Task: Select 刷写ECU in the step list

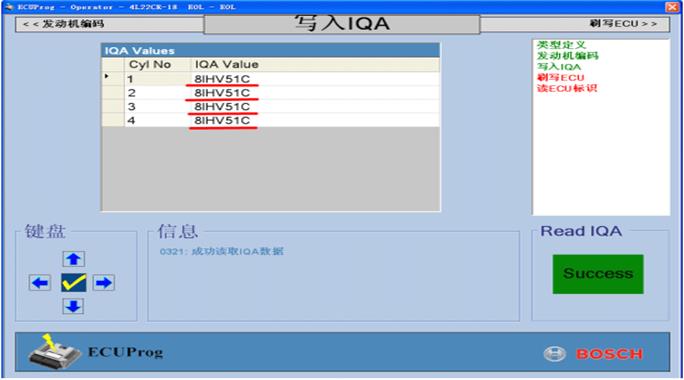Action: coord(560,78)
